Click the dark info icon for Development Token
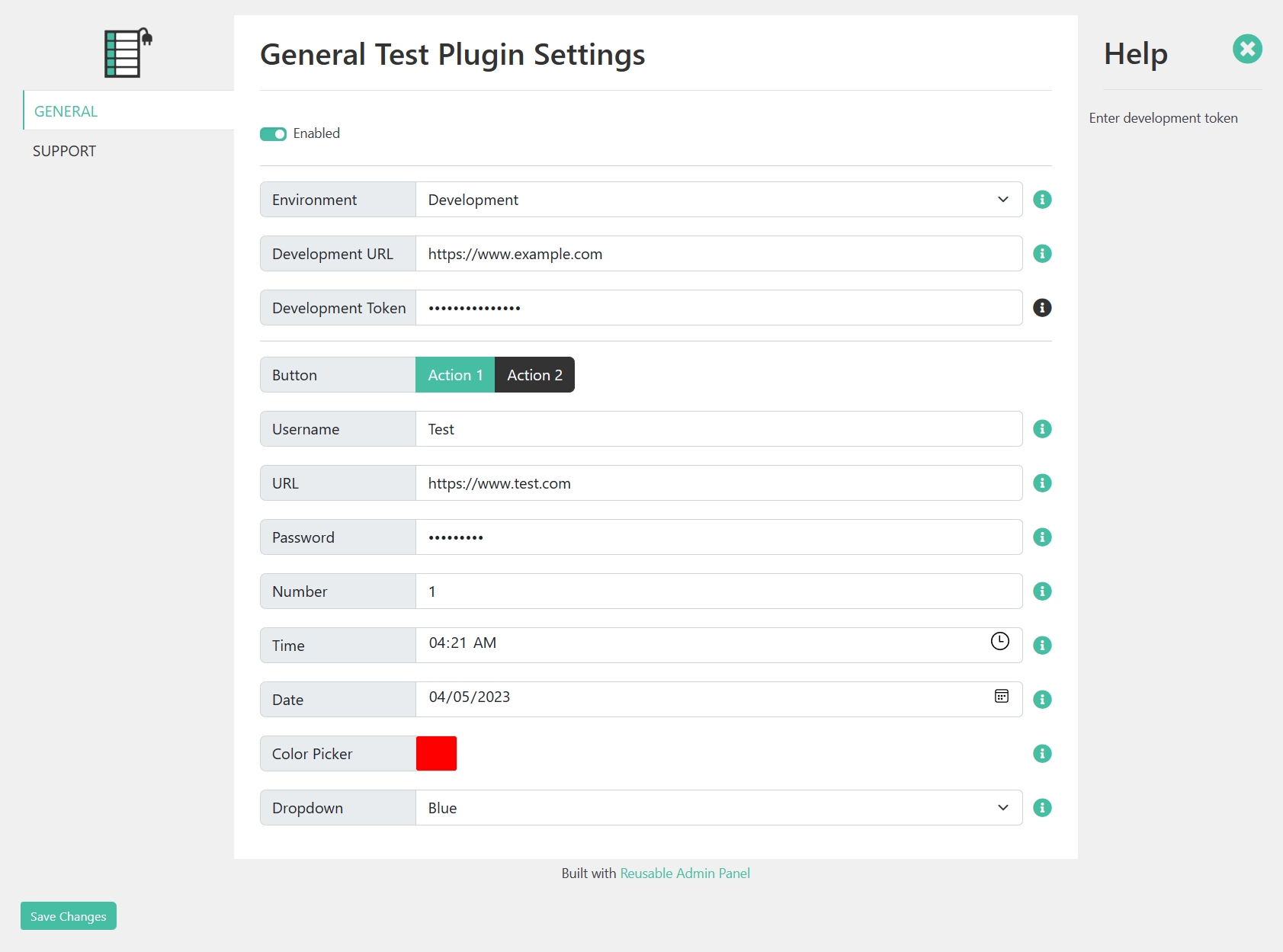The image size is (1283, 952). pyautogui.click(x=1042, y=308)
